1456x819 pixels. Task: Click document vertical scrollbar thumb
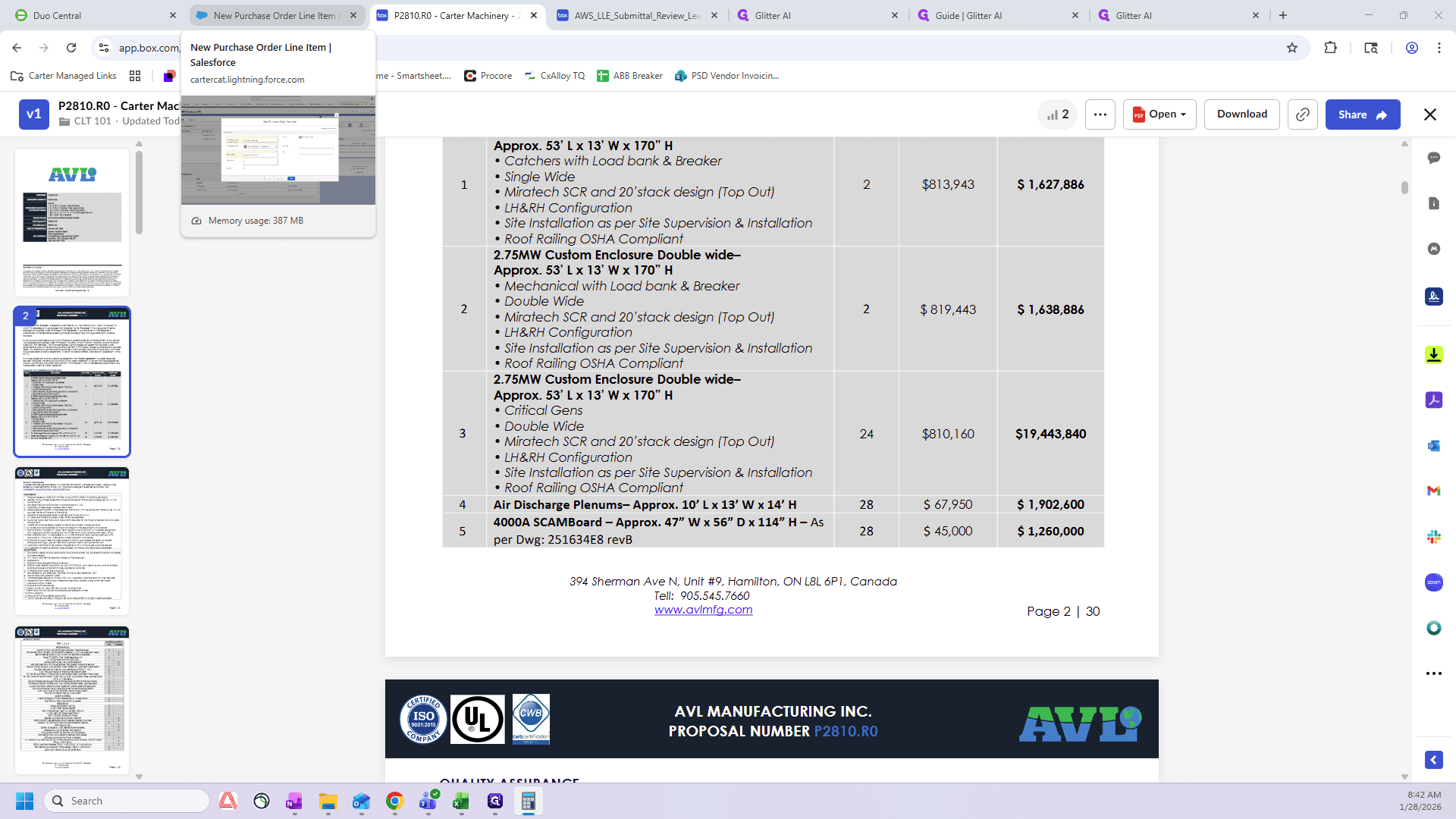[1404, 187]
